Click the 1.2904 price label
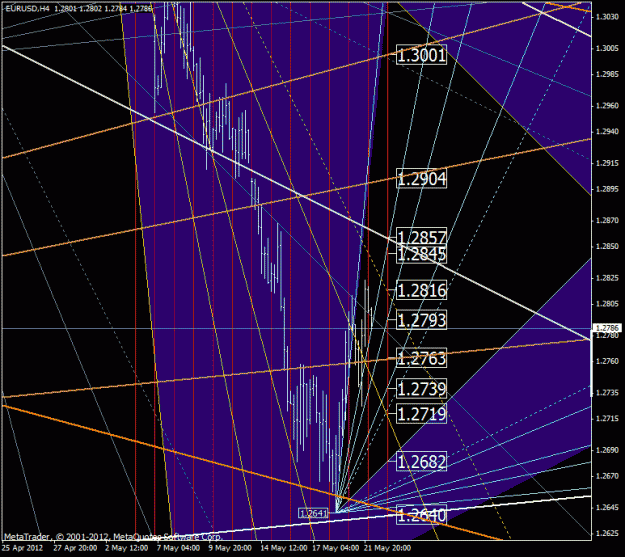Screen dimensions: 625x557 [x=421, y=178]
